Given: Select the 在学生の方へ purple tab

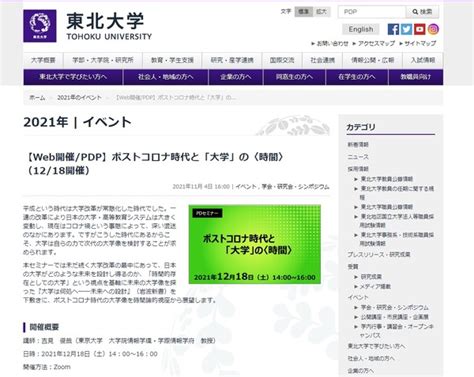Looking at the screenshot, I should [357, 77].
